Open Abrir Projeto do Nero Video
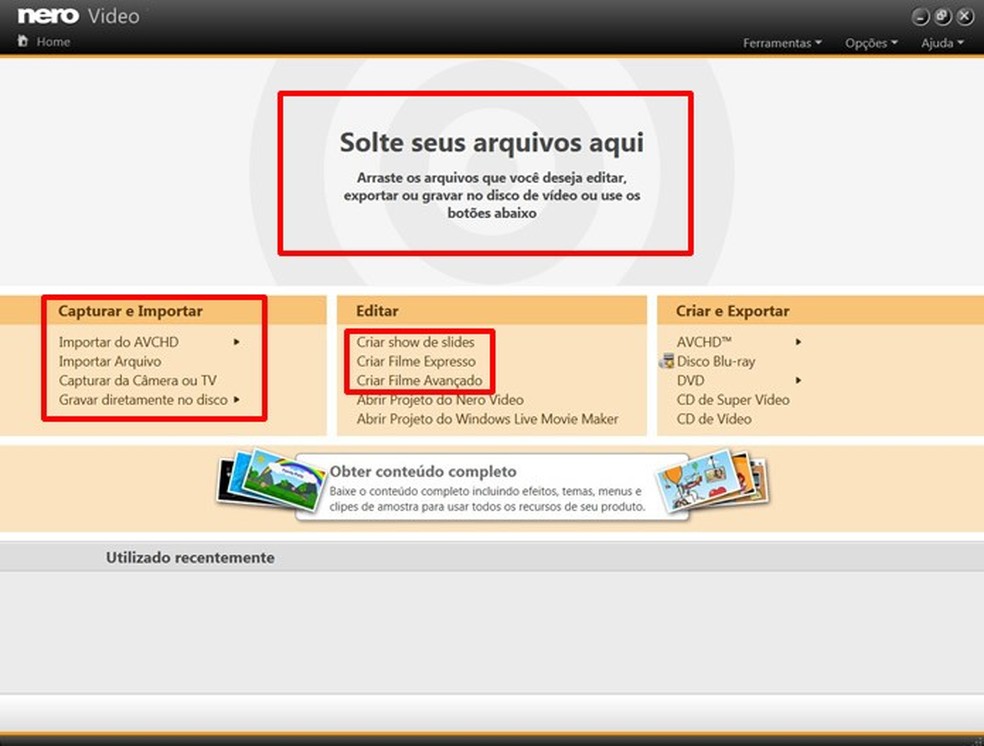984x746 pixels. 440,399
